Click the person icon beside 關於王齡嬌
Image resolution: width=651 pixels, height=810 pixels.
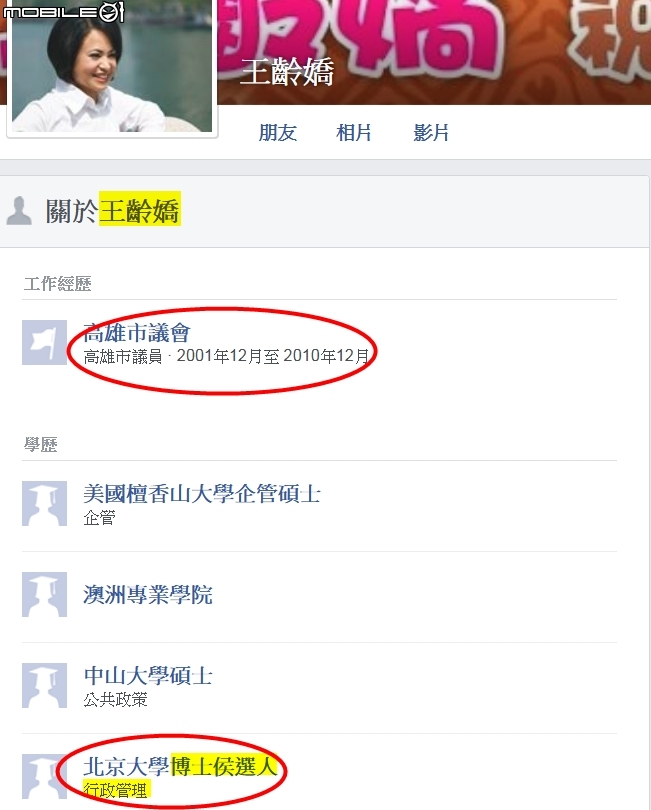(19, 211)
